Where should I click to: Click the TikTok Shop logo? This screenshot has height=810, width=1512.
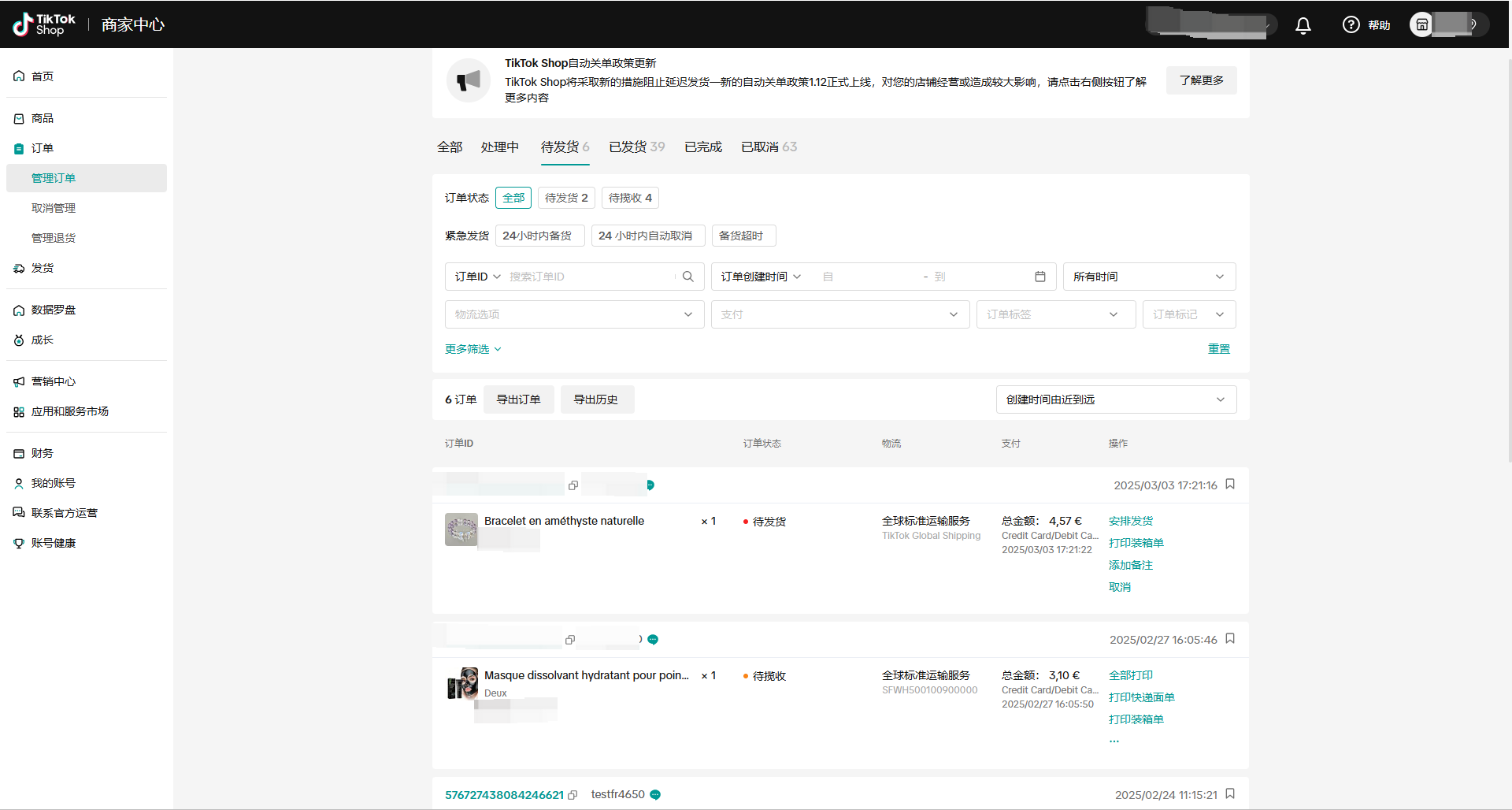[x=44, y=24]
